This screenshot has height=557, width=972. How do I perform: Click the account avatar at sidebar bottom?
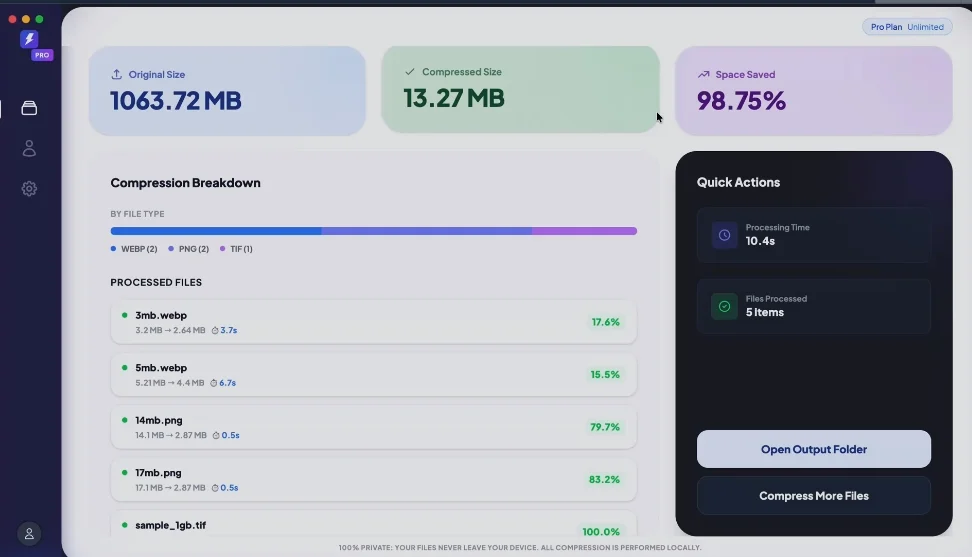(x=29, y=533)
